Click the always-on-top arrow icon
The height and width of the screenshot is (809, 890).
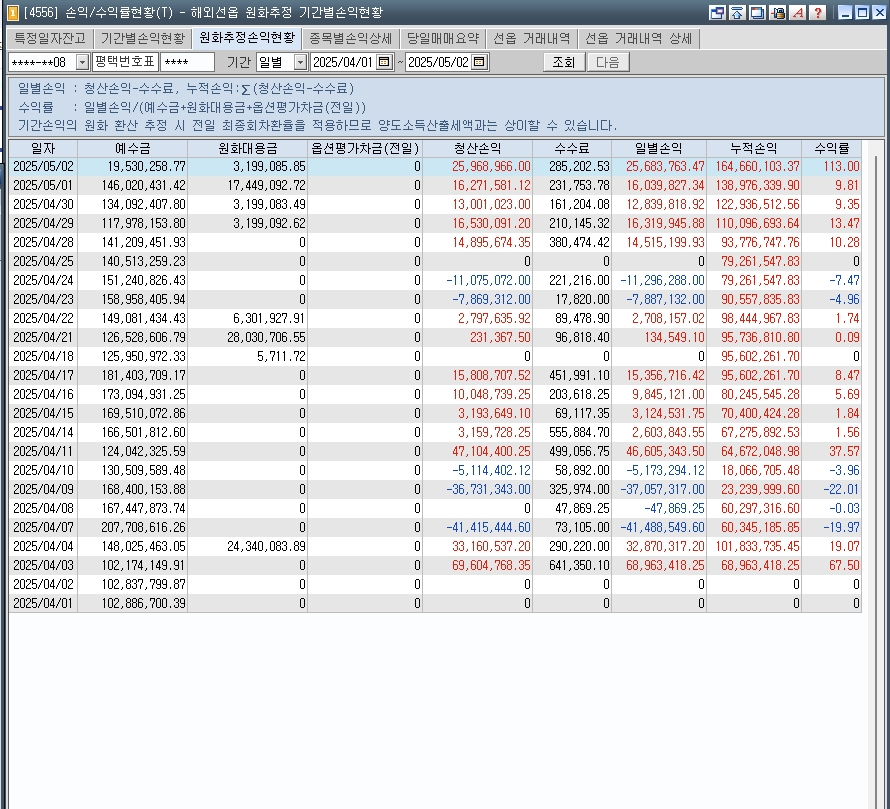pyautogui.click(x=737, y=12)
